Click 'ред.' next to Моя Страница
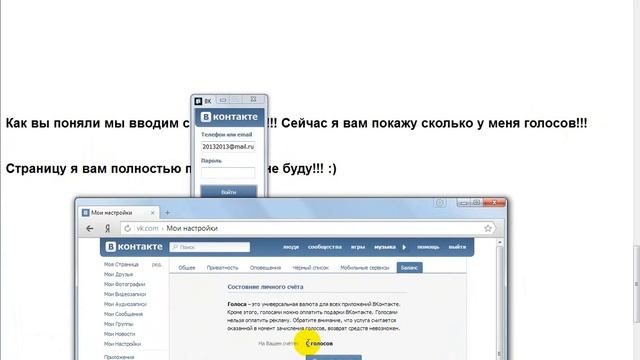Viewport: 640px width, 360px height. click(157, 264)
